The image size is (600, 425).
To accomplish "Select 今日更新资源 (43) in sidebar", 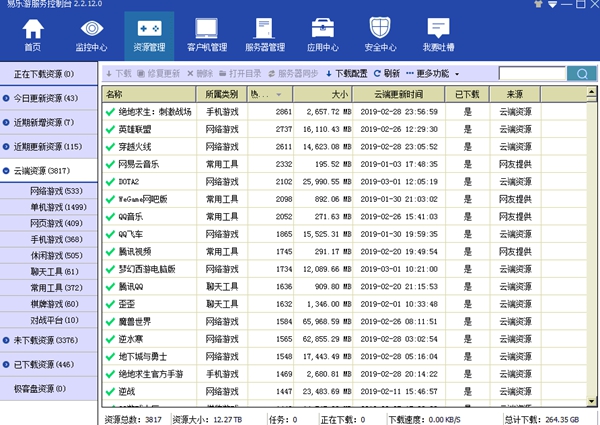I will [x=50, y=99].
